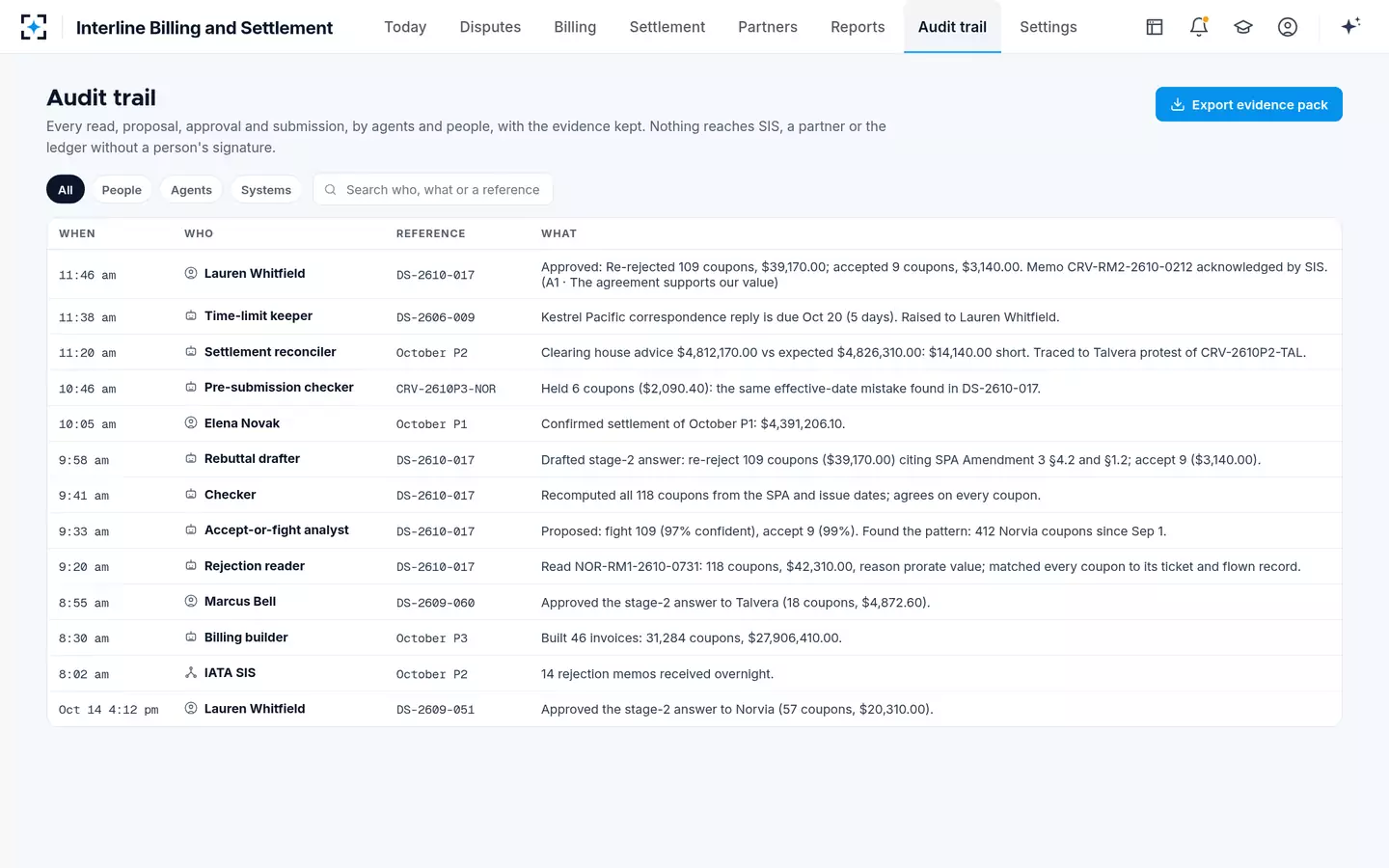
Task: Open the user account profile icon
Action: tap(1288, 27)
